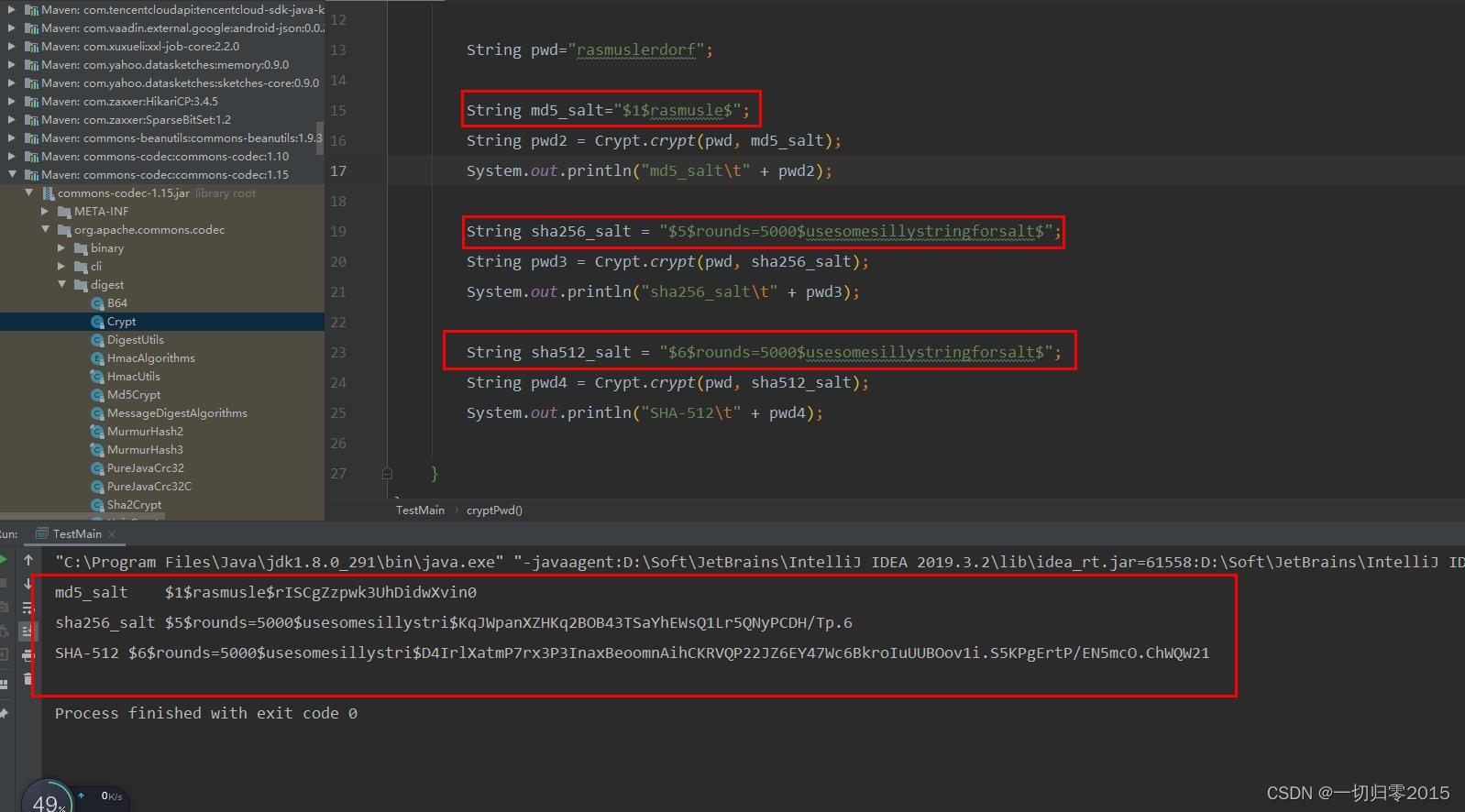
Task: Expand Maven commons-beanutils:1.9.3 library
Action: click(x=12, y=138)
